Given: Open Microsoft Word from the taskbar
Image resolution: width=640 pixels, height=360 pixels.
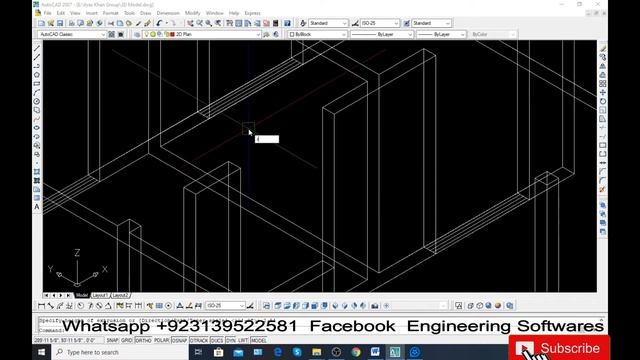Looking at the screenshot, I should click(x=375, y=352).
